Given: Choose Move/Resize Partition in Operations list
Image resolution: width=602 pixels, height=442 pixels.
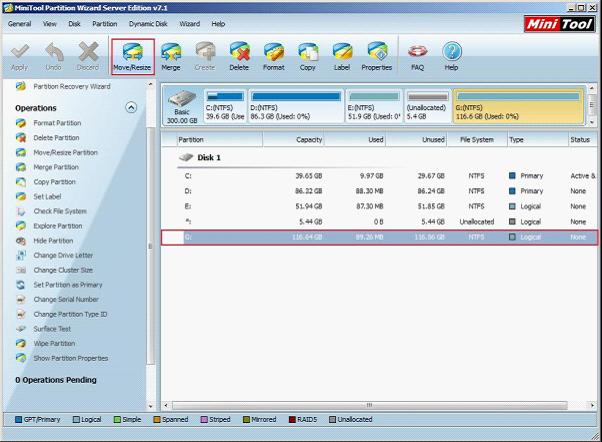Looking at the screenshot, I should pos(65,152).
